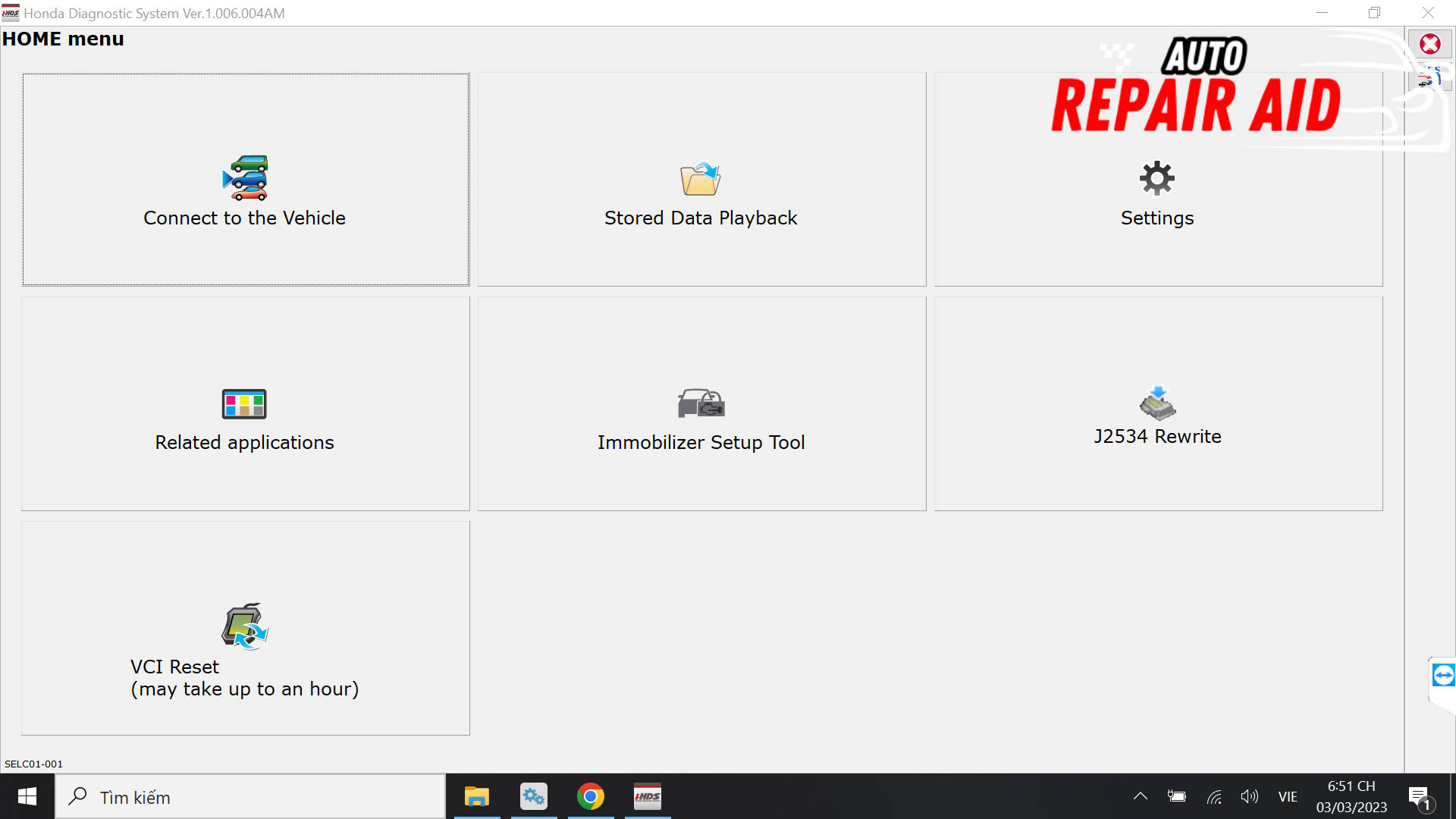Open the Settings tile

click(x=1158, y=180)
